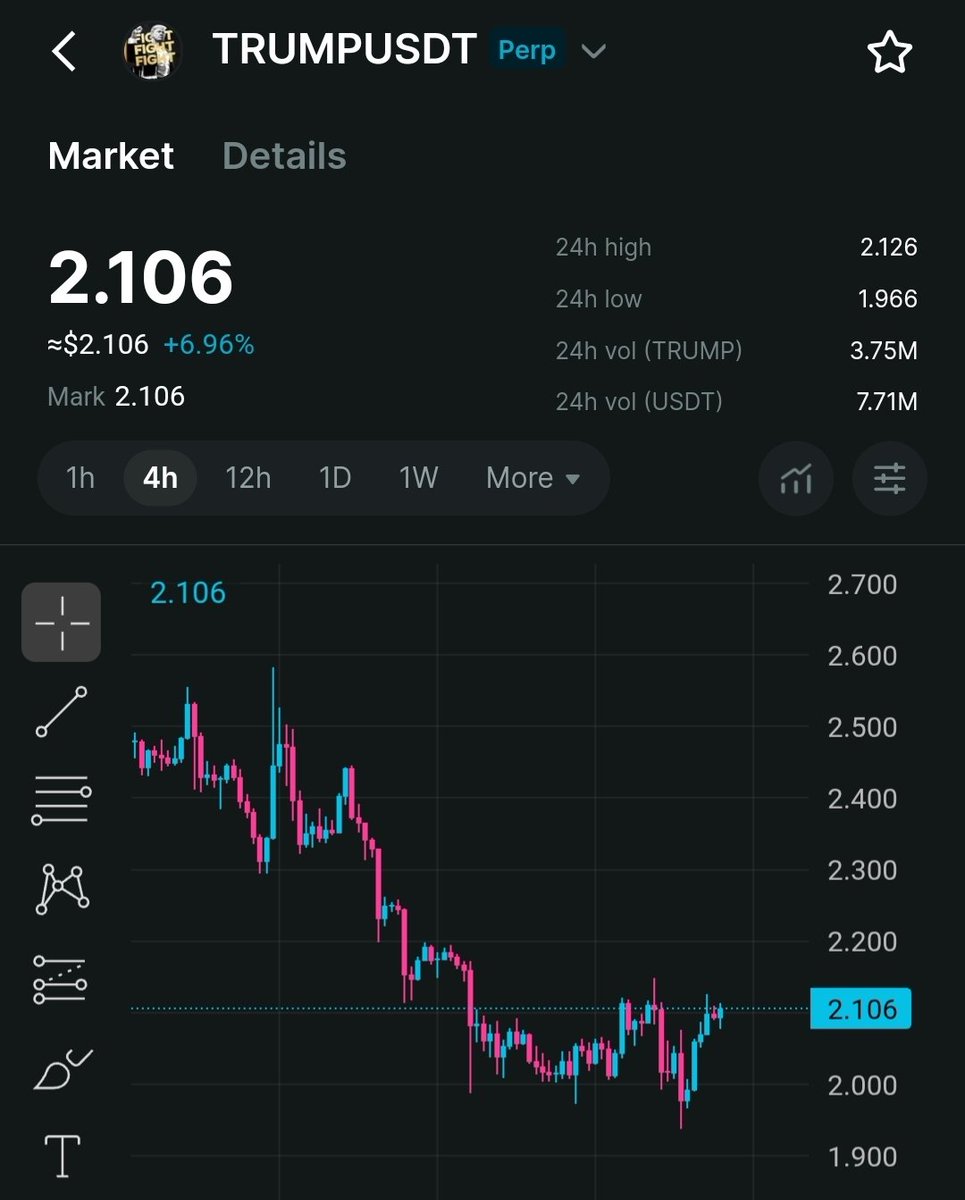Select the text annotation tool
The image size is (965, 1200).
click(62, 1155)
